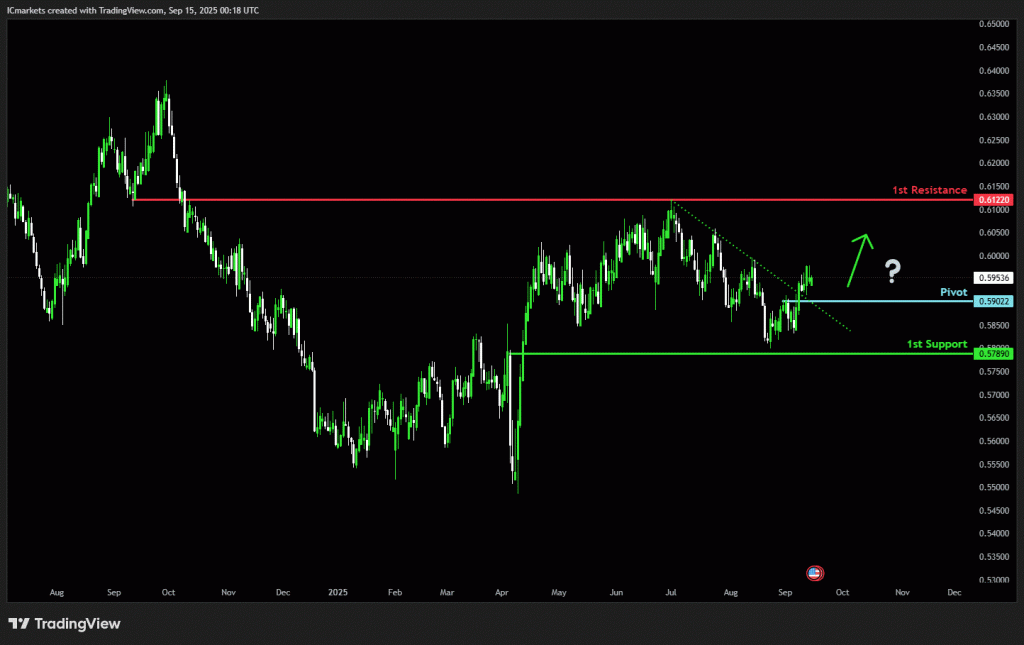Click the 0.62000 price axis label
This screenshot has height=645, width=1024.
pos(993,163)
